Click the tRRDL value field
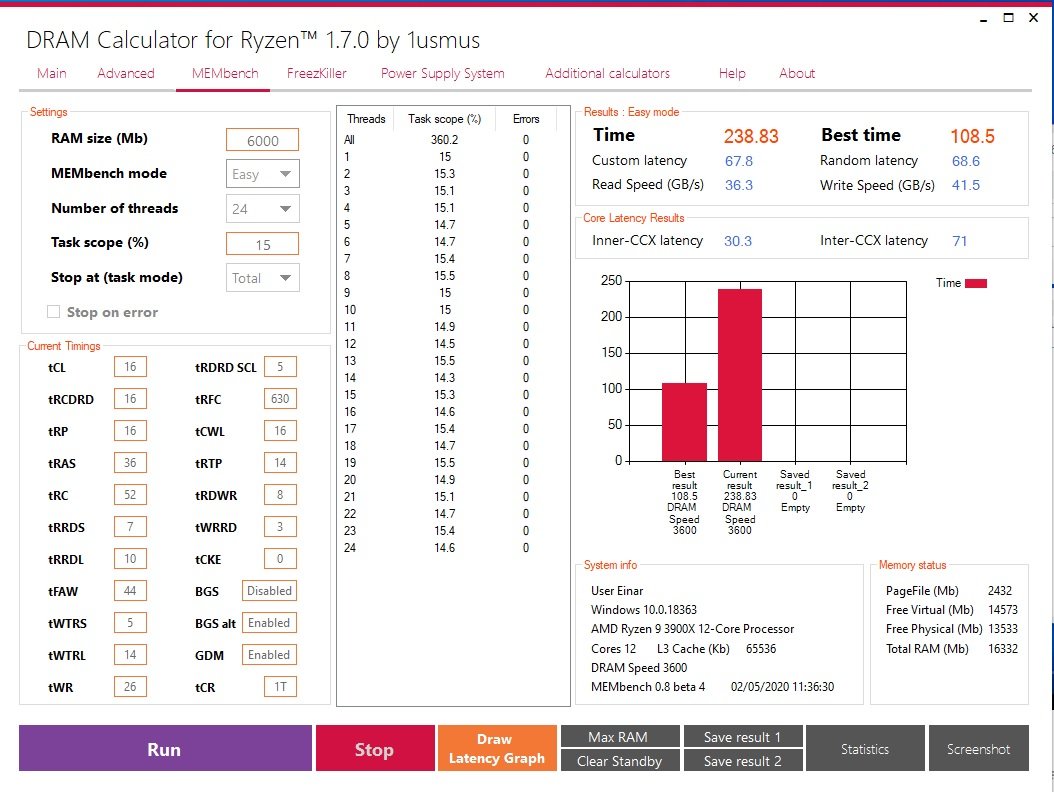1054x792 pixels. pyautogui.click(x=130, y=559)
